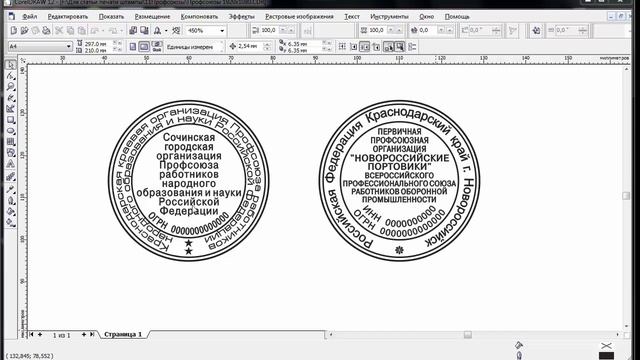The image size is (640, 360).
Task: Click the nudge offset 2,54 field
Action: [x=250, y=47]
